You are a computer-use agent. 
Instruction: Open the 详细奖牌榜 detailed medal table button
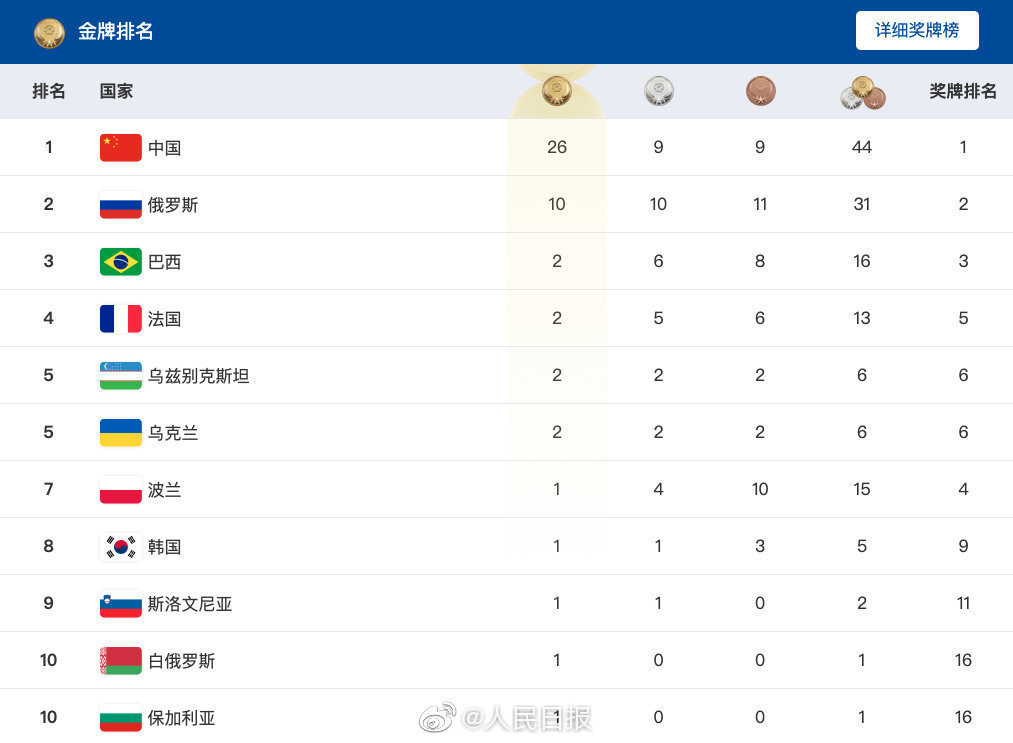(x=917, y=30)
